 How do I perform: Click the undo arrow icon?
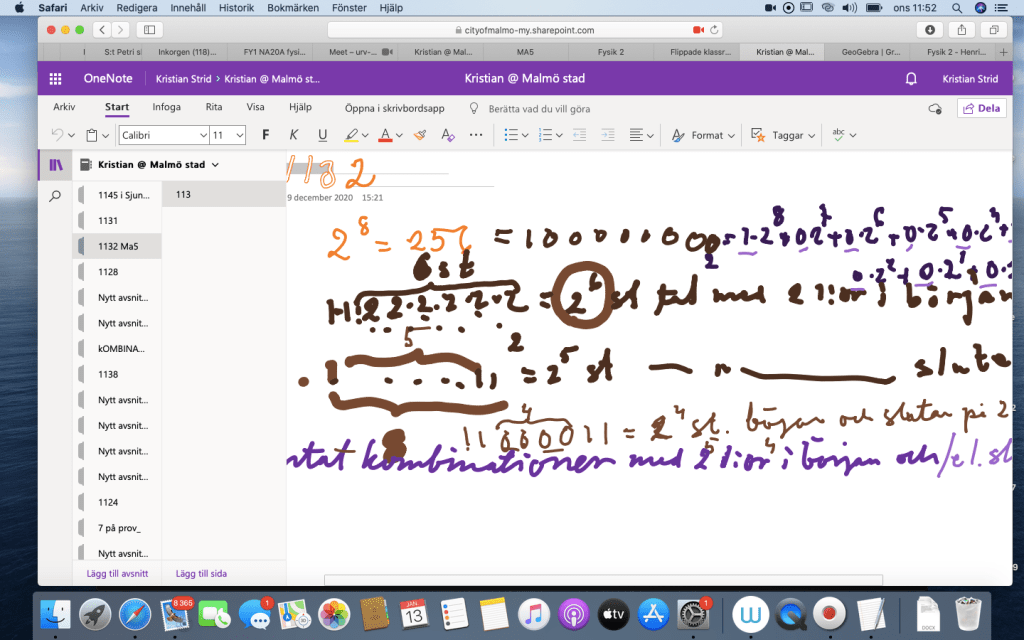click(x=57, y=135)
